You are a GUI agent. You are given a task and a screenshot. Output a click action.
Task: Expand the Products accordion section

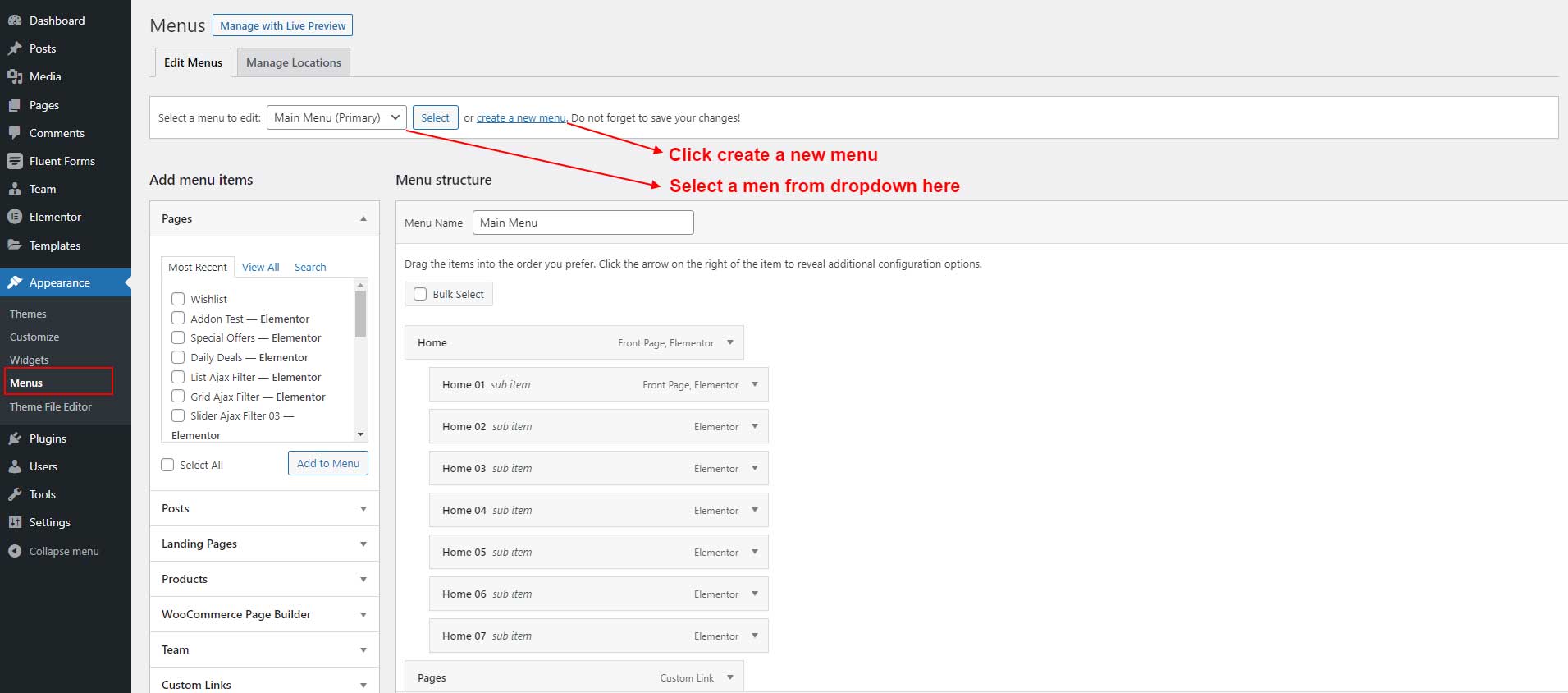[x=264, y=579]
